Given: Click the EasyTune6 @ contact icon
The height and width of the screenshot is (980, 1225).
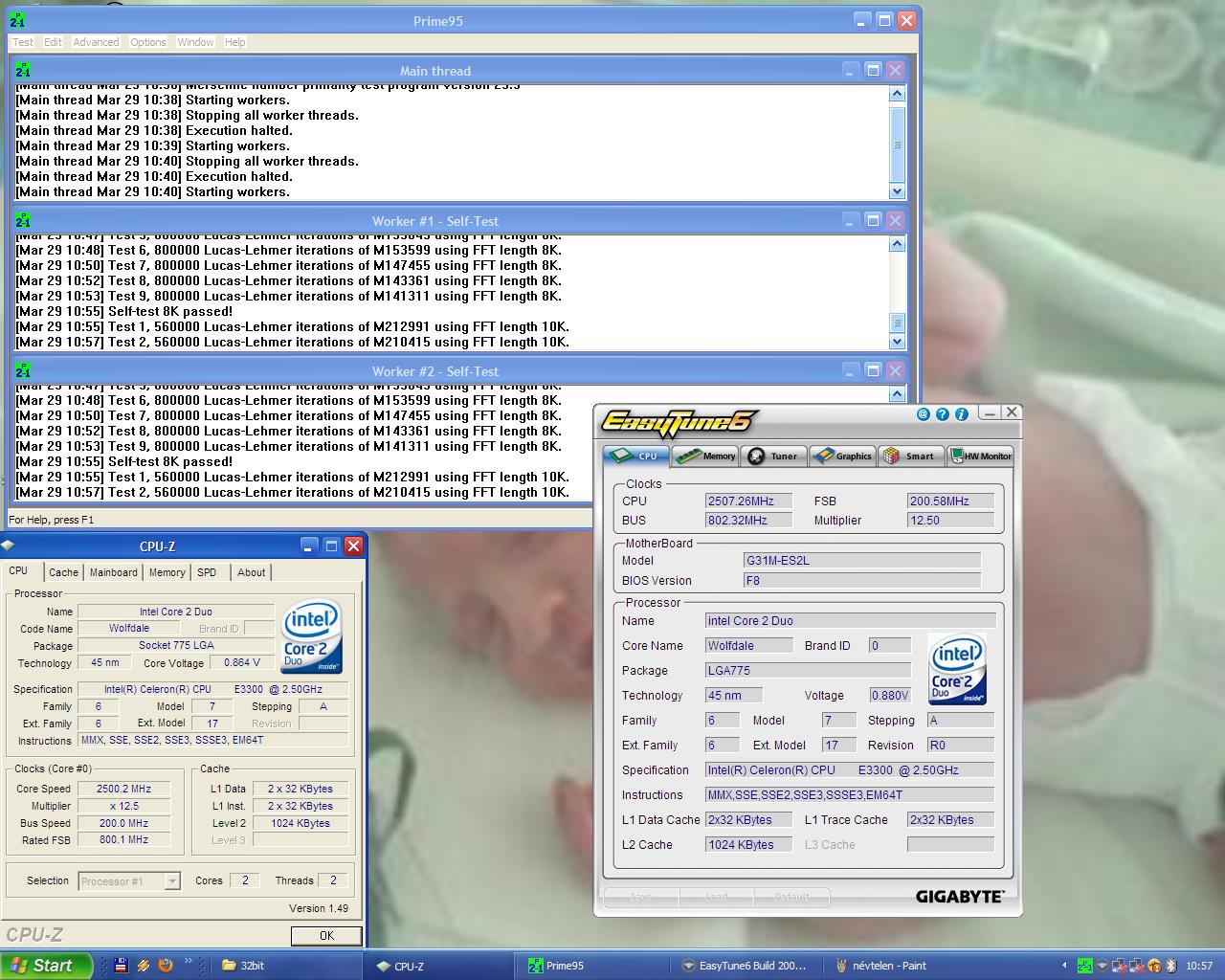Looking at the screenshot, I should click(923, 413).
